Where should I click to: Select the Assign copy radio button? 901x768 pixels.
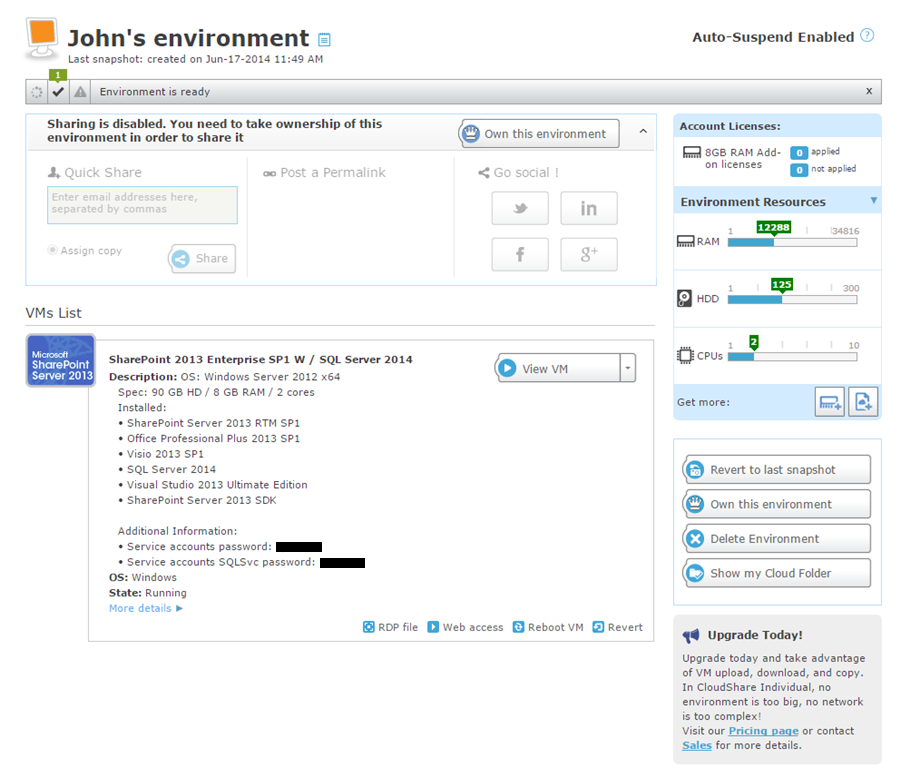pos(53,250)
